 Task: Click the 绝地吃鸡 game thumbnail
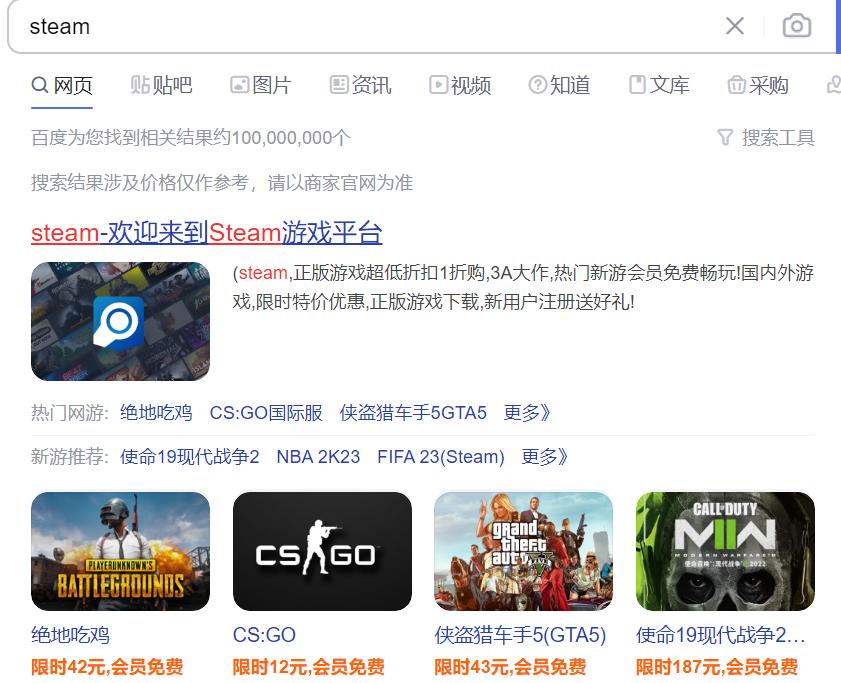(120, 551)
